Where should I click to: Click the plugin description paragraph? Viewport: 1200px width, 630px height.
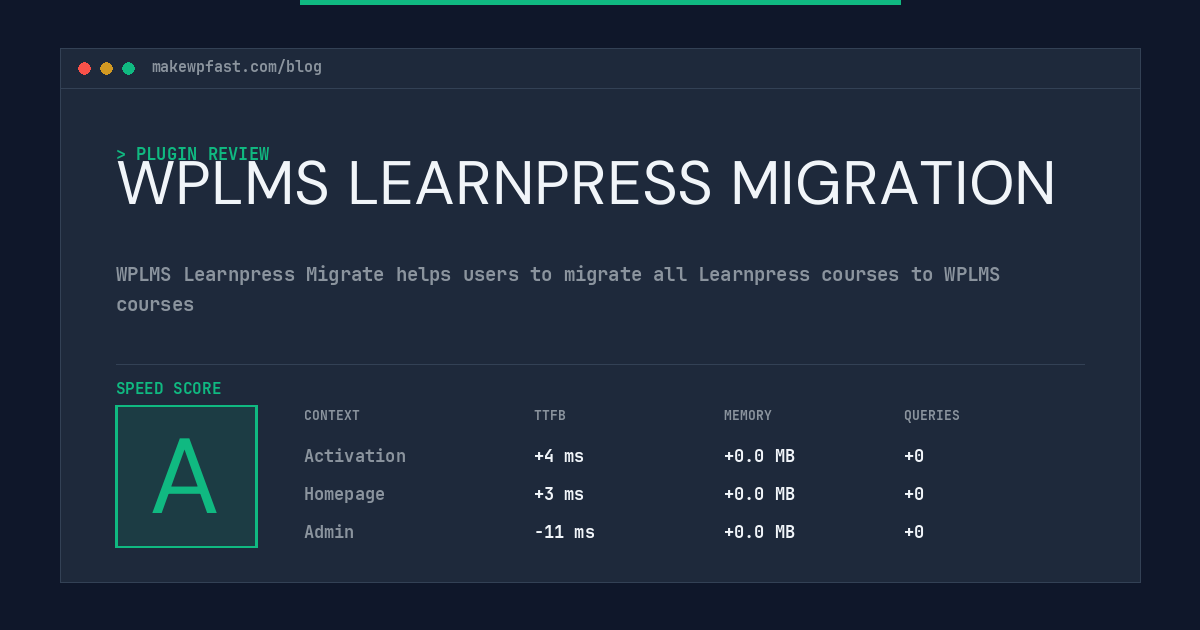click(x=558, y=289)
